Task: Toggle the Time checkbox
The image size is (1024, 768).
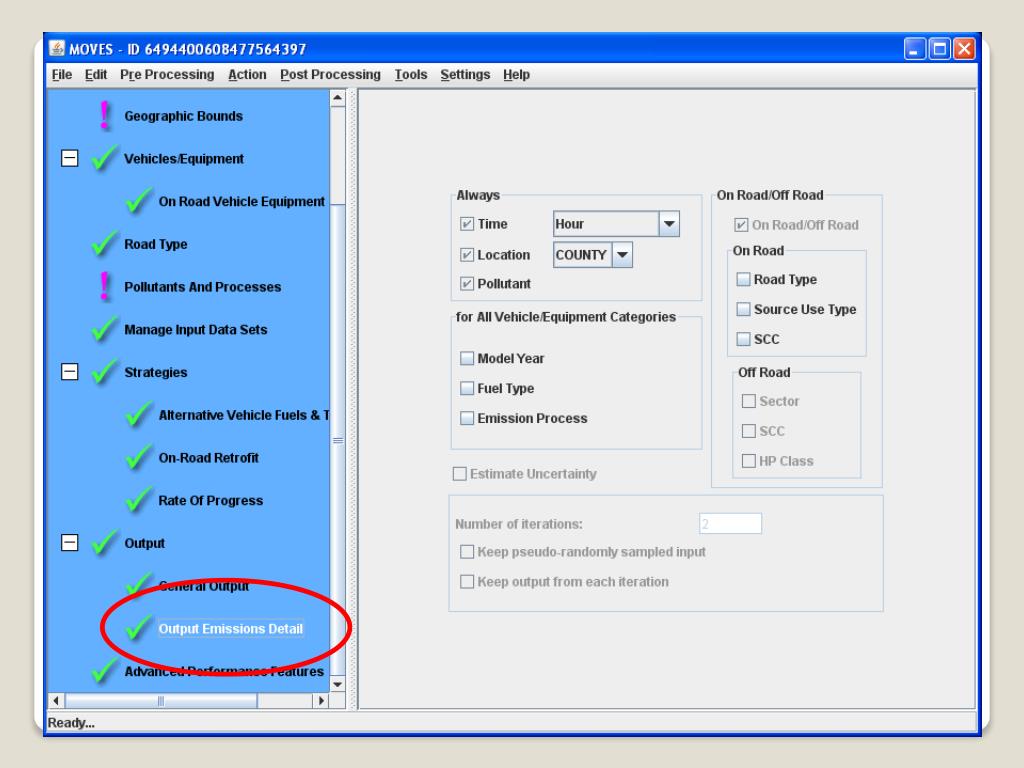Action: [x=467, y=224]
